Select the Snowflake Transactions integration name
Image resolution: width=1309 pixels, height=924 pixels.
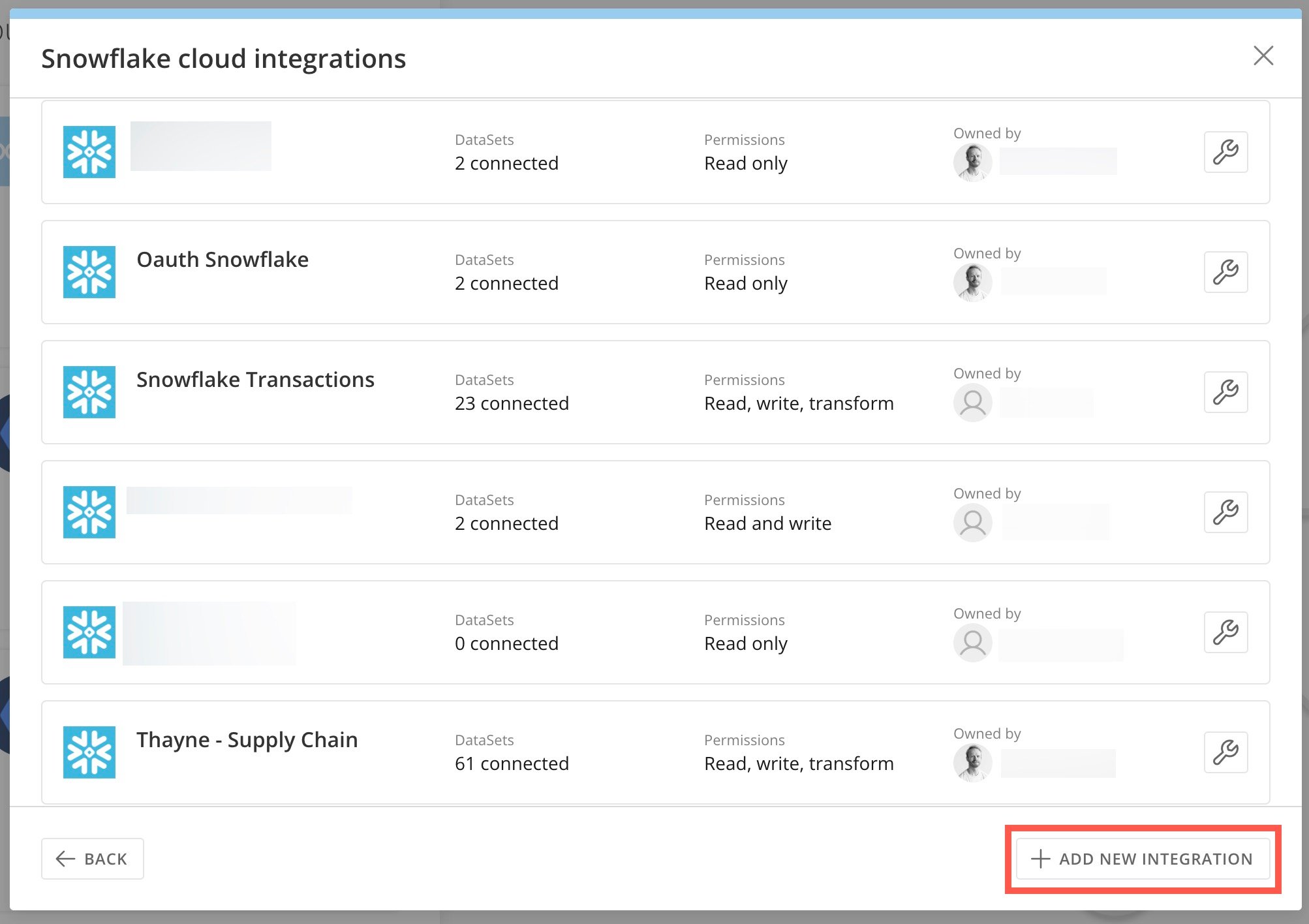255,380
